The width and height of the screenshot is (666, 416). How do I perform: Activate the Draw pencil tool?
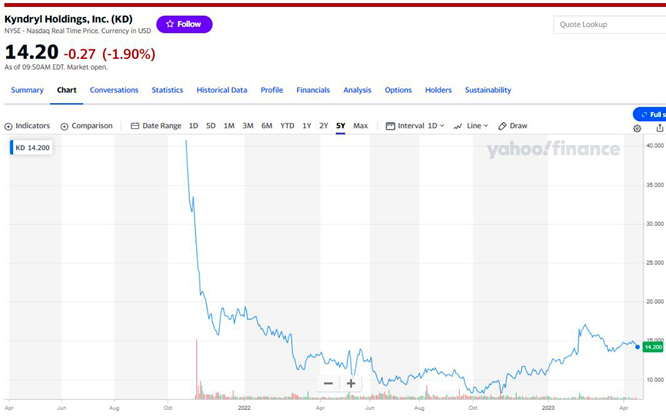point(513,126)
